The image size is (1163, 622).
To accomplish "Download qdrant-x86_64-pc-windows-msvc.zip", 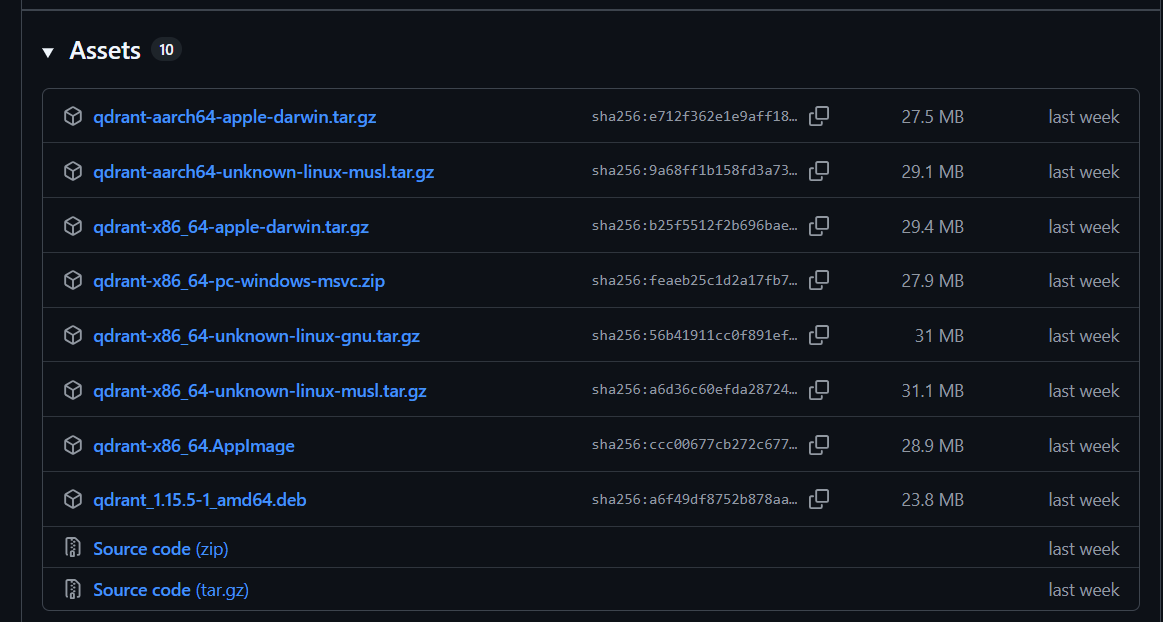I will [238, 281].
